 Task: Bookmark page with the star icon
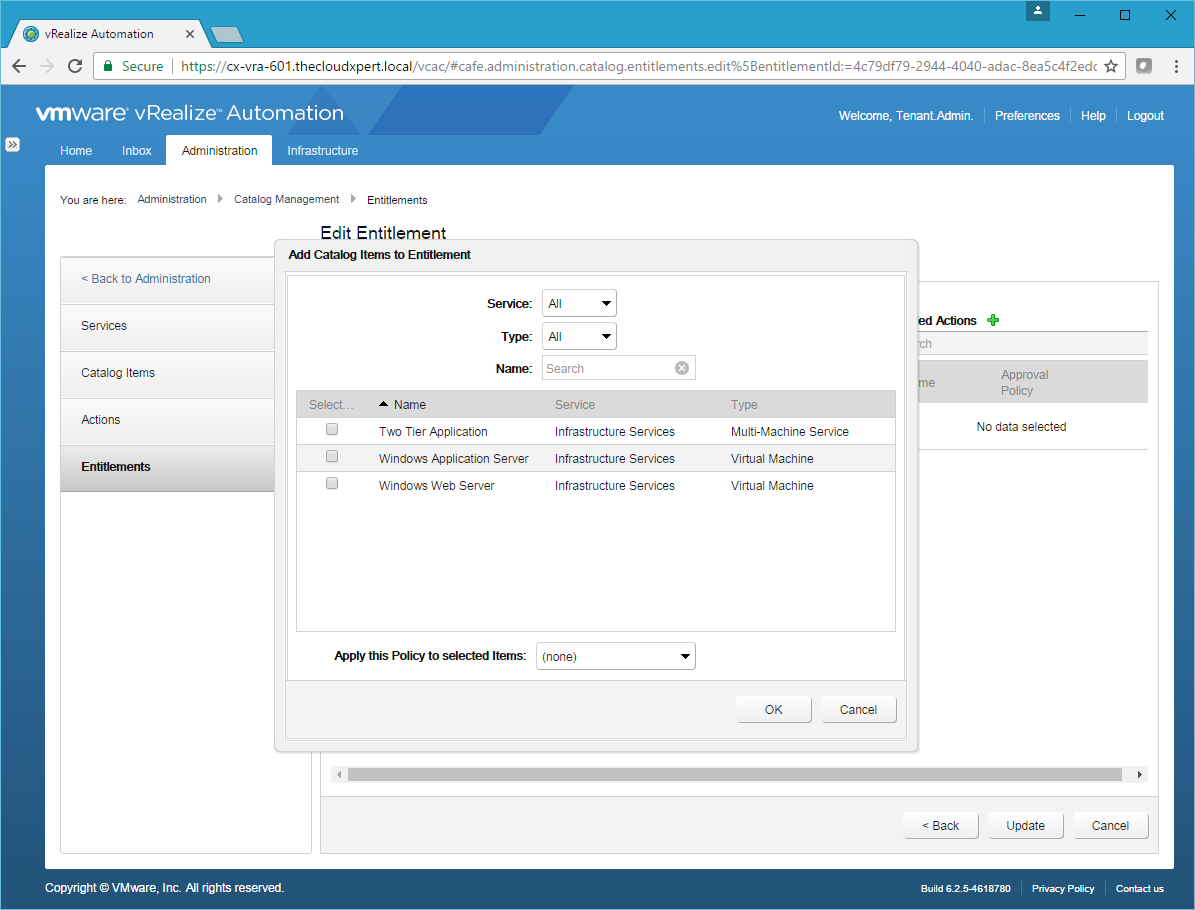point(1110,66)
